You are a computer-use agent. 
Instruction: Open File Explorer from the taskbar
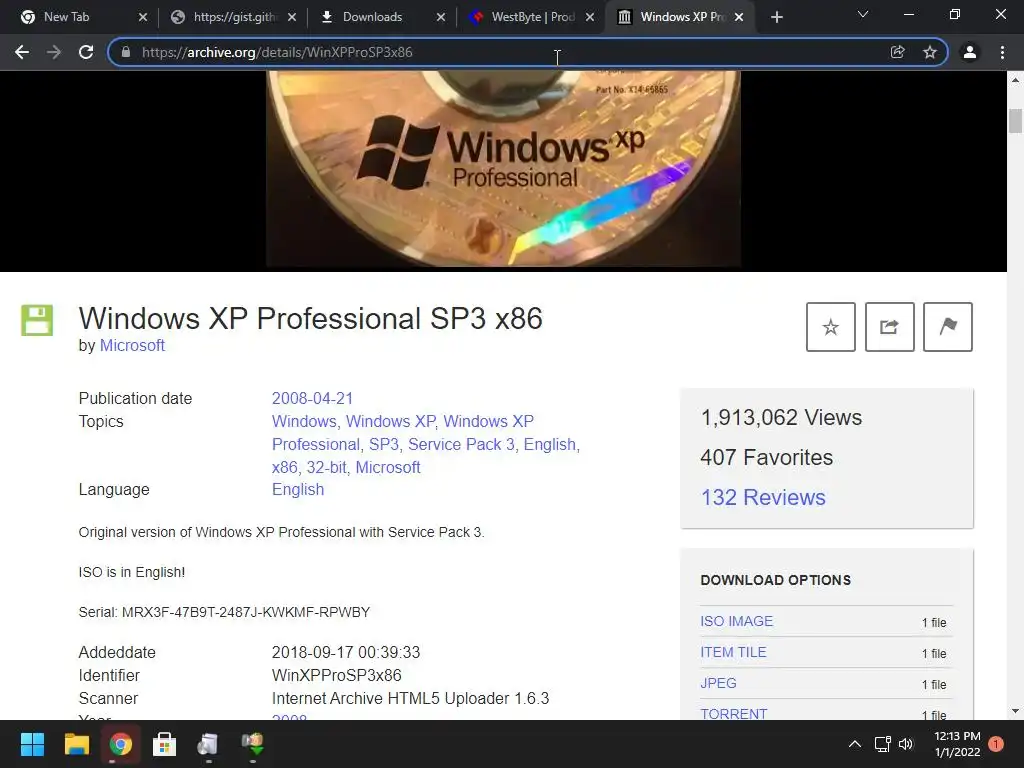[x=76, y=744]
